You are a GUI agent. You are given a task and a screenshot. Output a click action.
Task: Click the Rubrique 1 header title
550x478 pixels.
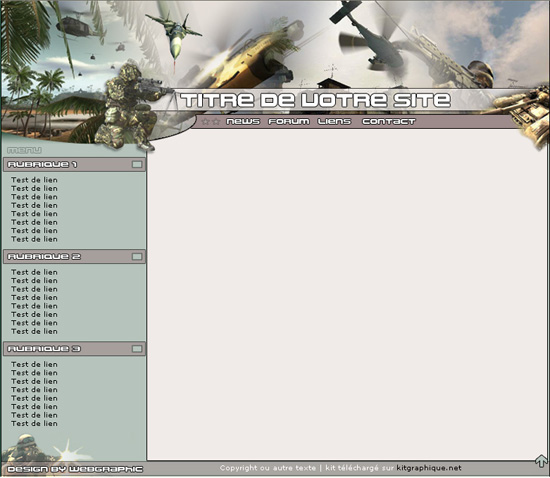point(42,164)
